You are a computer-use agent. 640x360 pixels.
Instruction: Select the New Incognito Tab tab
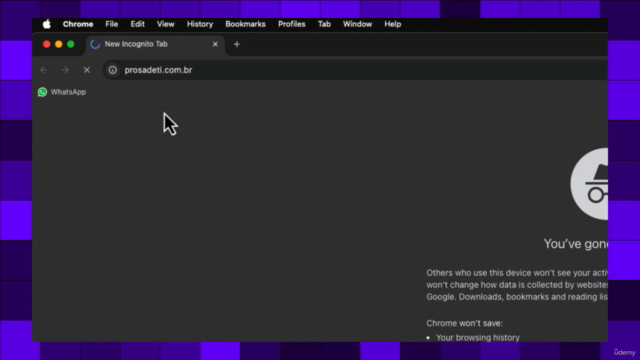click(x=155, y=44)
